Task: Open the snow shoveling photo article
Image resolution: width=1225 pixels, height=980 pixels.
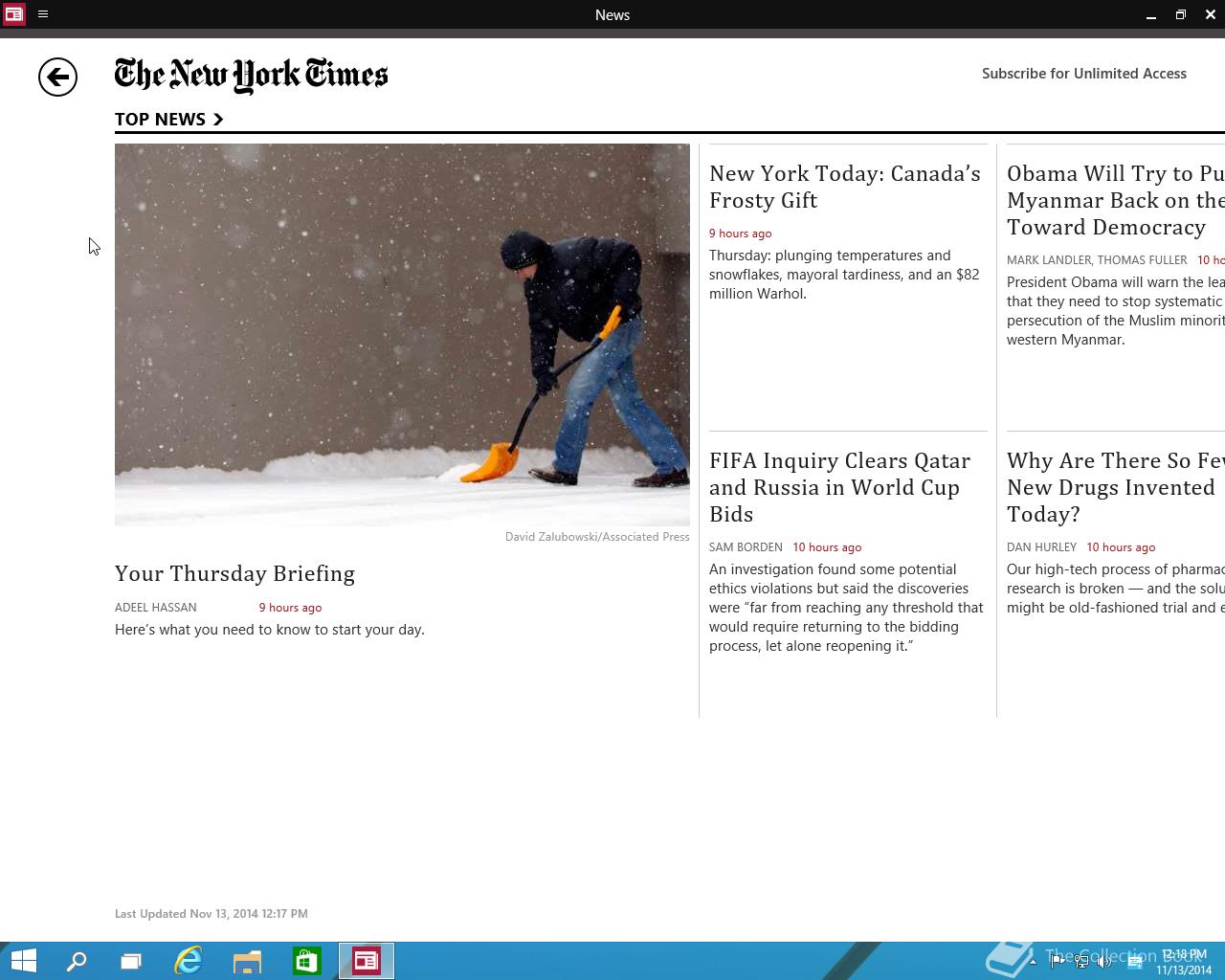Action: pos(402,335)
